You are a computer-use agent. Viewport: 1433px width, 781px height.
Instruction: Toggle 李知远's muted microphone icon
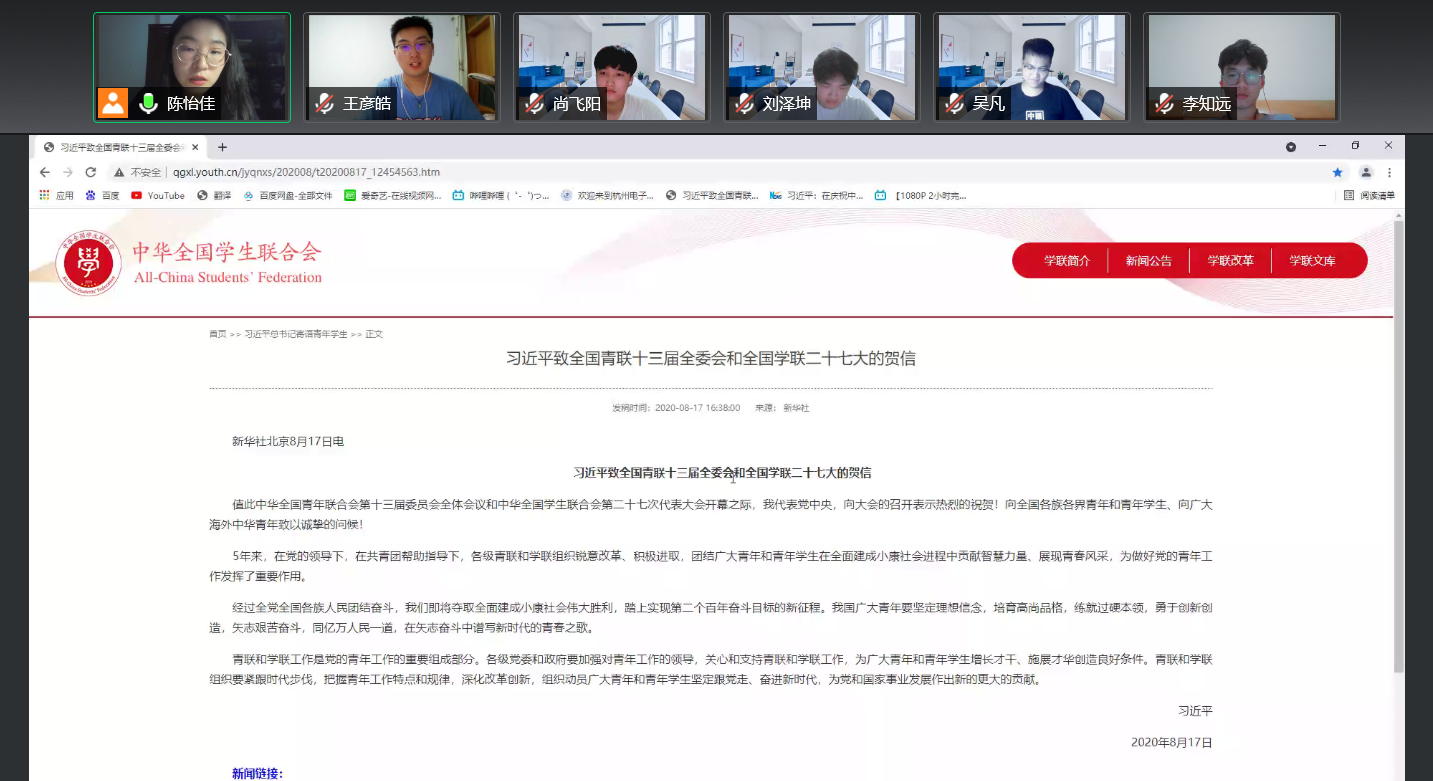coord(1164,103)
